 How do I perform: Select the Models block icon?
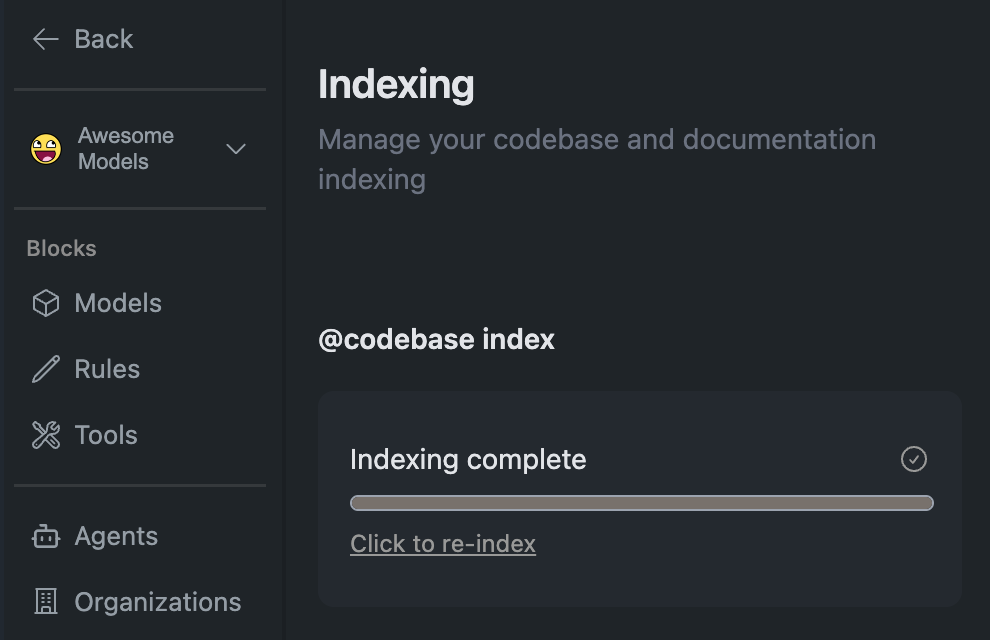click(45, 302)
